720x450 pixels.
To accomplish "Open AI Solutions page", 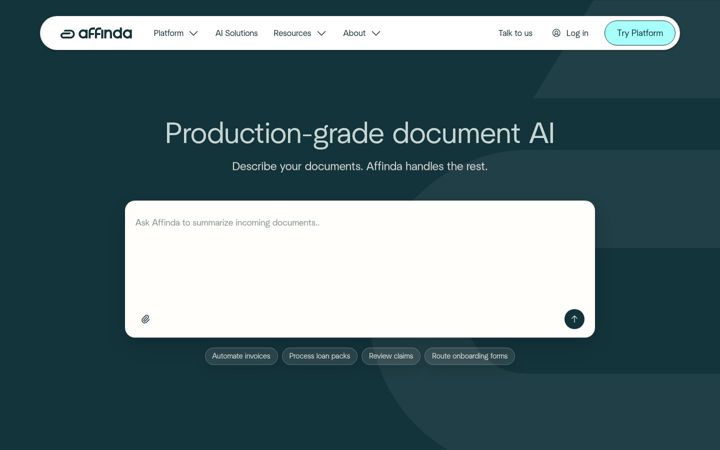I will click(236, 33).
